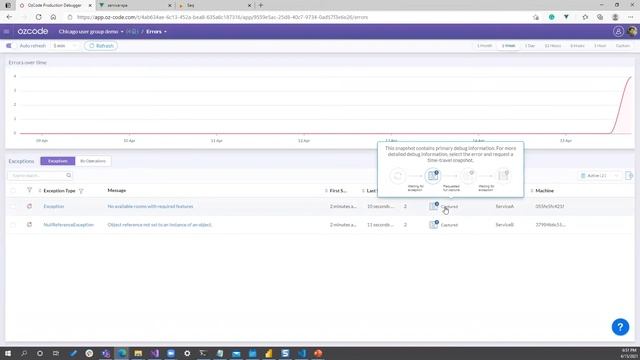
Task: Check the Exception row checkbox
Action: click(x=13, y=207)
